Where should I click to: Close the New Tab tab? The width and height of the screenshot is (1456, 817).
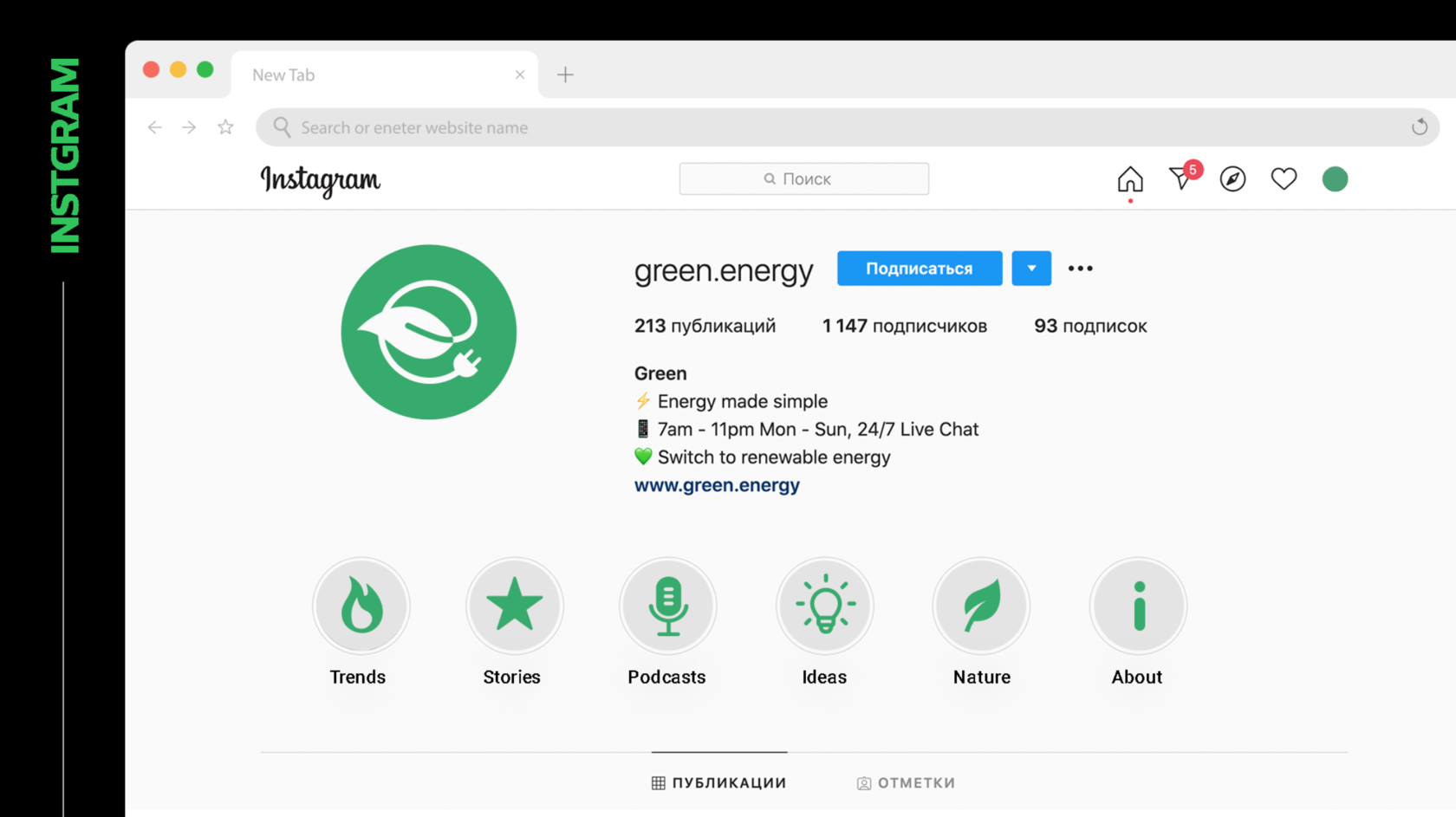(x=520, y=75)
